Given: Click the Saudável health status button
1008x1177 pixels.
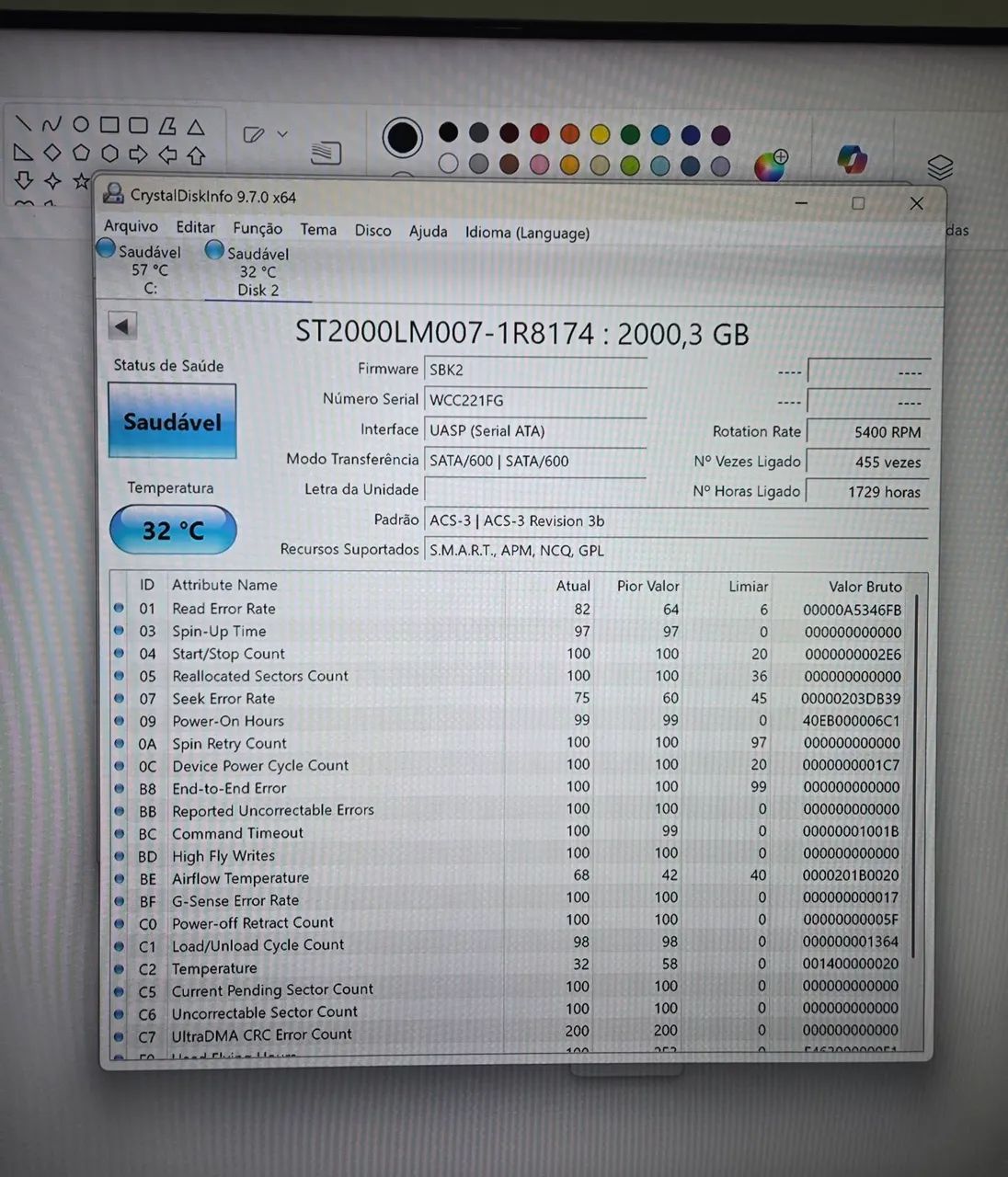Looking at the screenshot, I should tap(172, 421).
